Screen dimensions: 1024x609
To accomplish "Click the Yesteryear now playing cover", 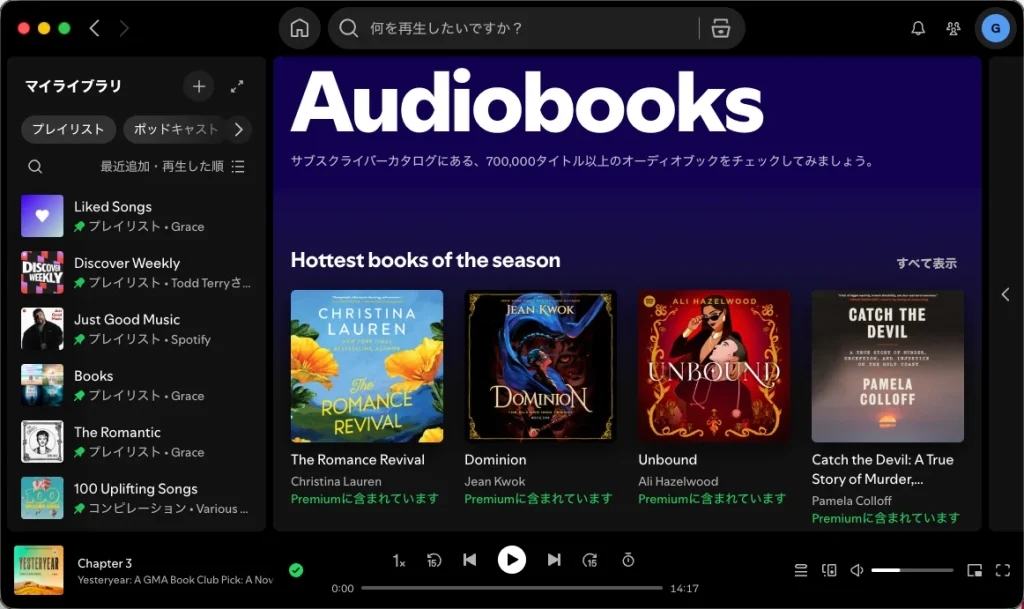I will coord(39,570).
